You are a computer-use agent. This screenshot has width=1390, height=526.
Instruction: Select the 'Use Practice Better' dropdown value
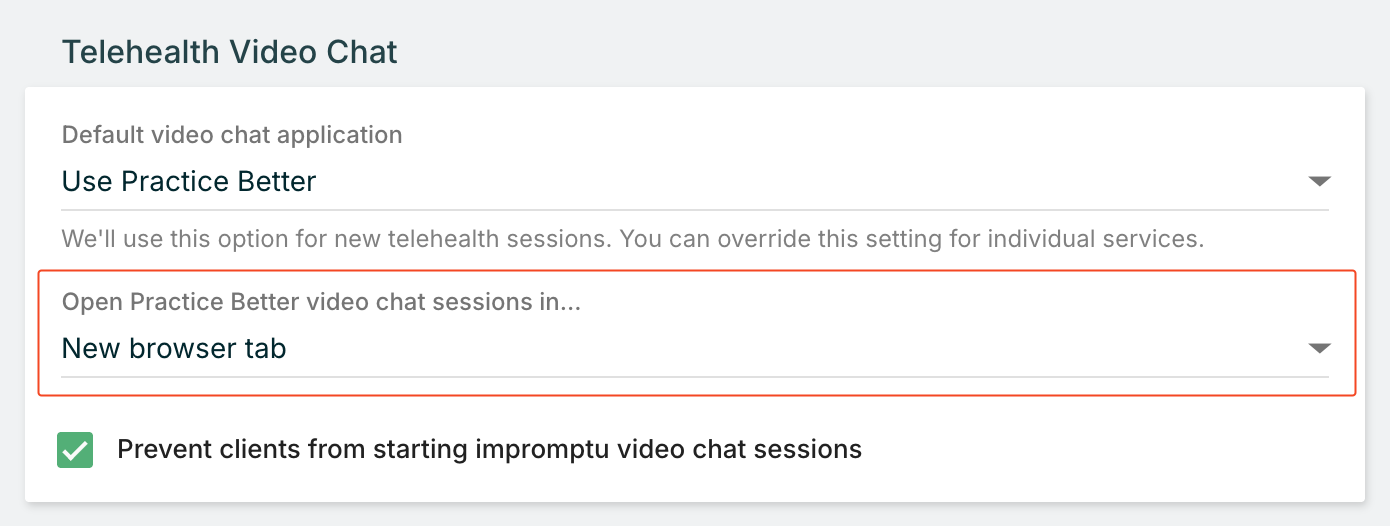[x=189, y=181]
